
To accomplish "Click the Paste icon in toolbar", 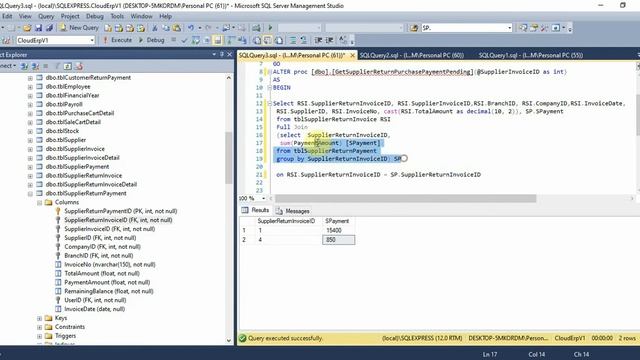I will (x=177, y=28).
